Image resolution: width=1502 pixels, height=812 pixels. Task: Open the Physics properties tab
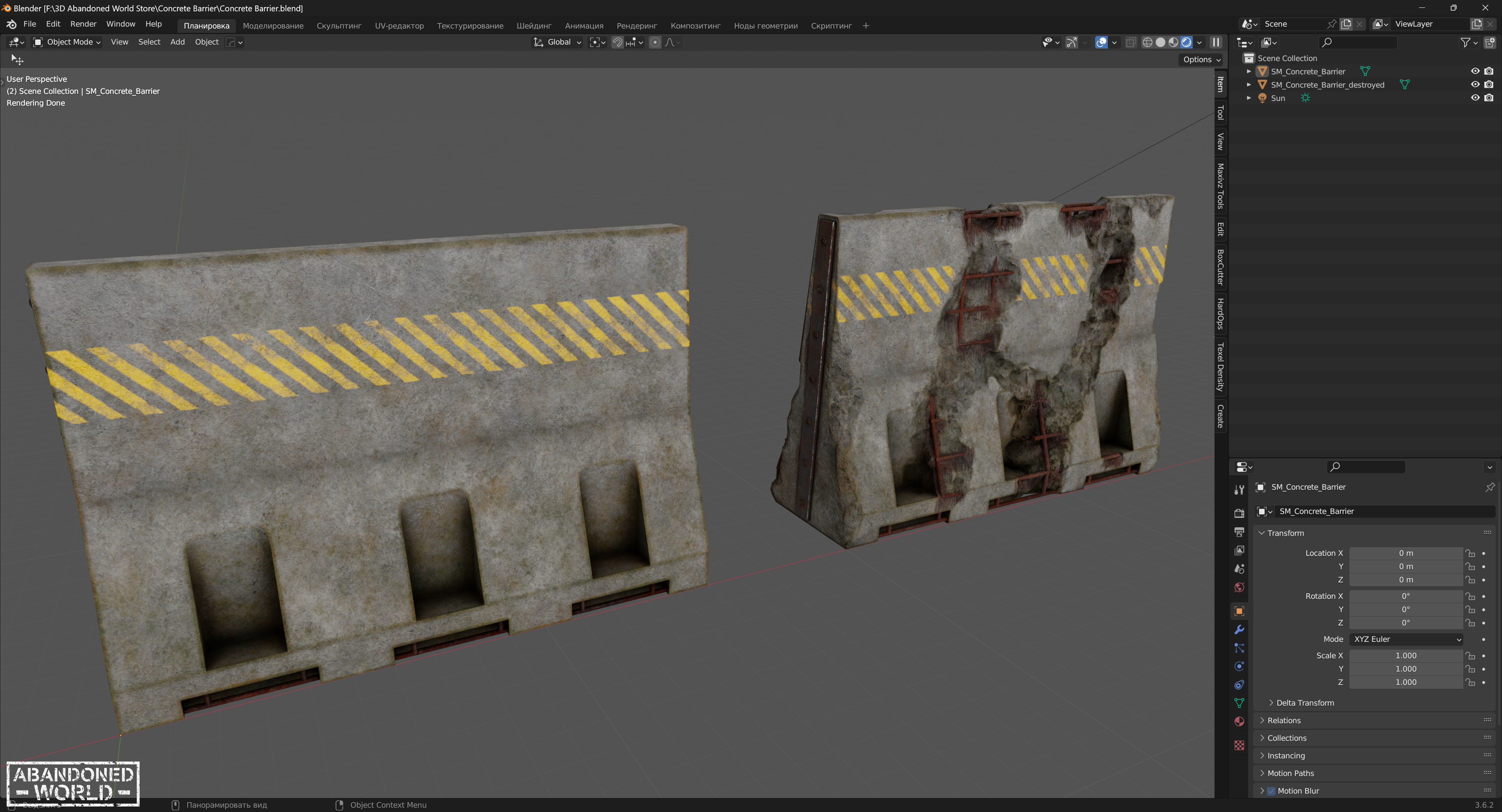click(x=1239, y=666)
